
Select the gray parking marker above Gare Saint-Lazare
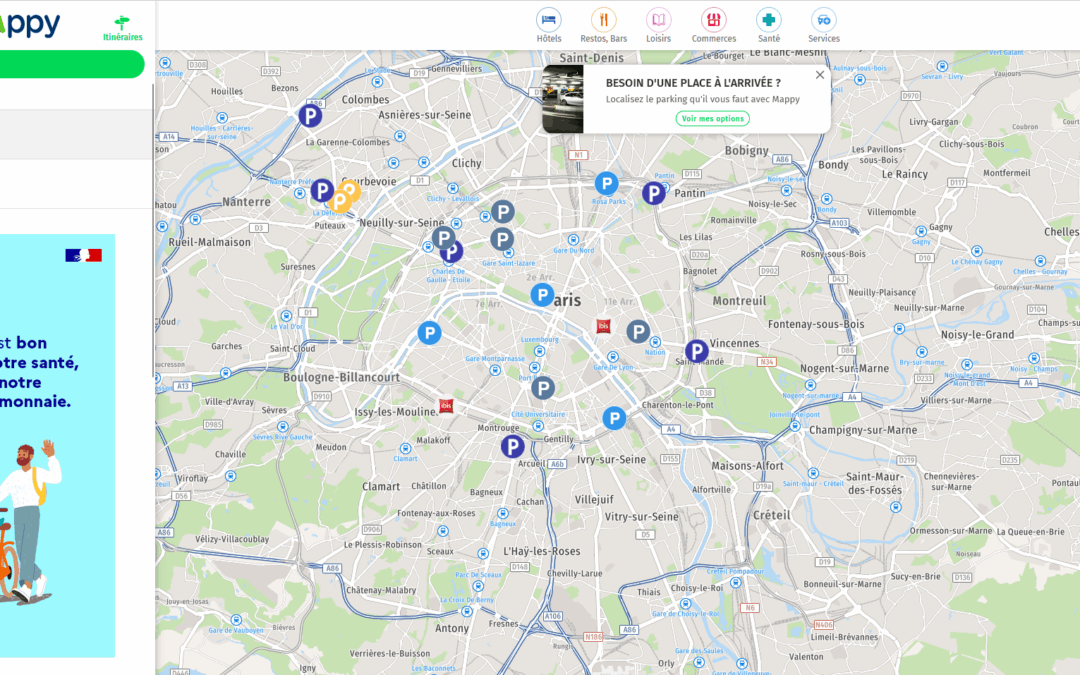(x=502, y=239)
